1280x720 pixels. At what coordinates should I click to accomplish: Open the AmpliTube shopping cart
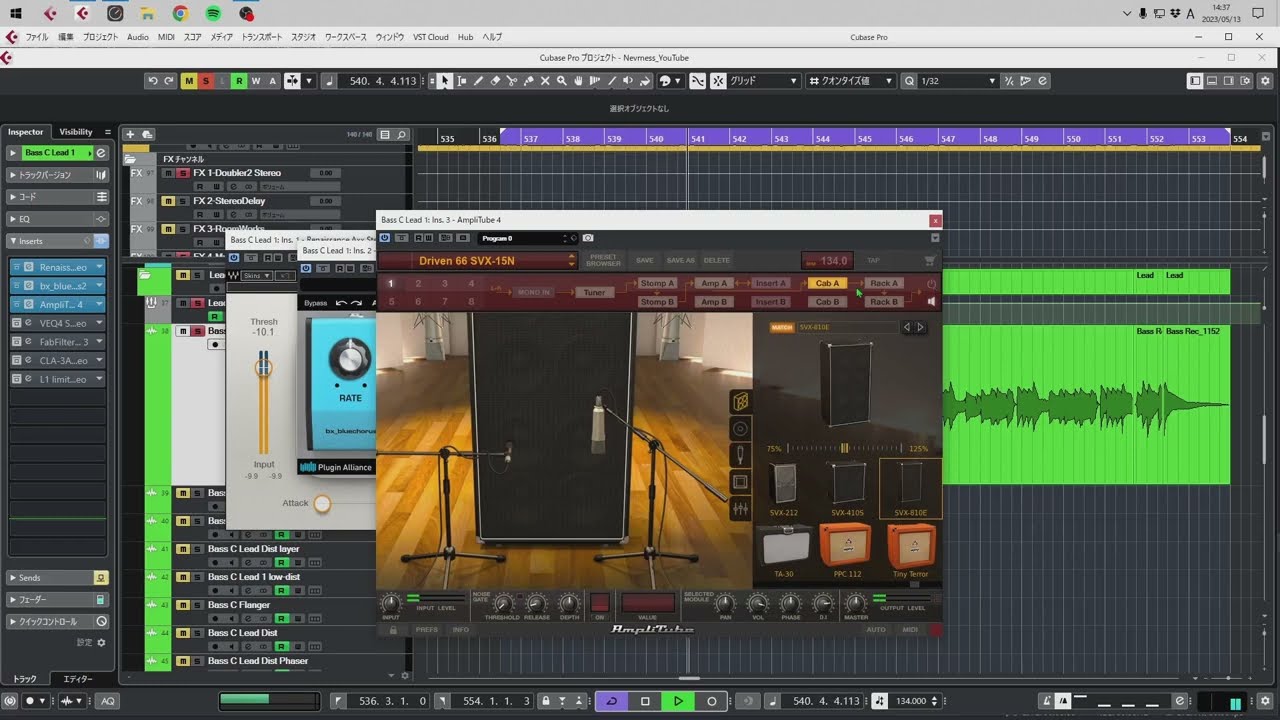pyautogui.click(x=930, y=261)
